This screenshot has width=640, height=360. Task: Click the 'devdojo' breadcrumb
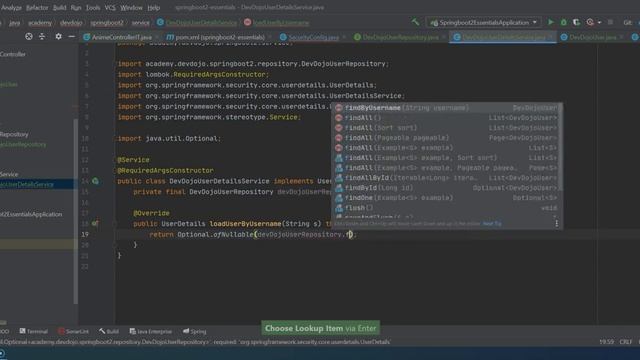pyautogui.click(x=71, y=23)
